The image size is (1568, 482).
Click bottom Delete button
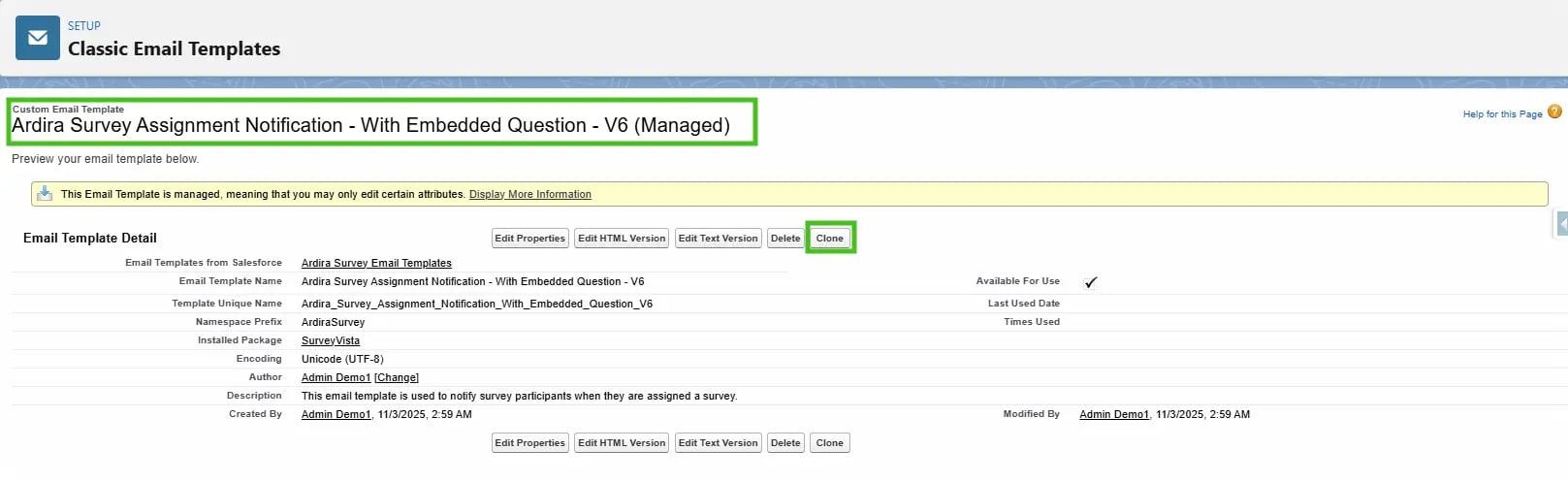pyautogui.click(x=785, y=443)
